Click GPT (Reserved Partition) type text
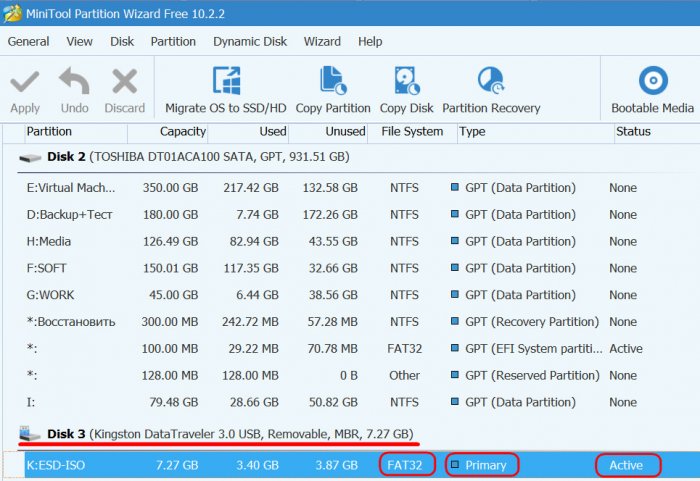 coord(532,375)
